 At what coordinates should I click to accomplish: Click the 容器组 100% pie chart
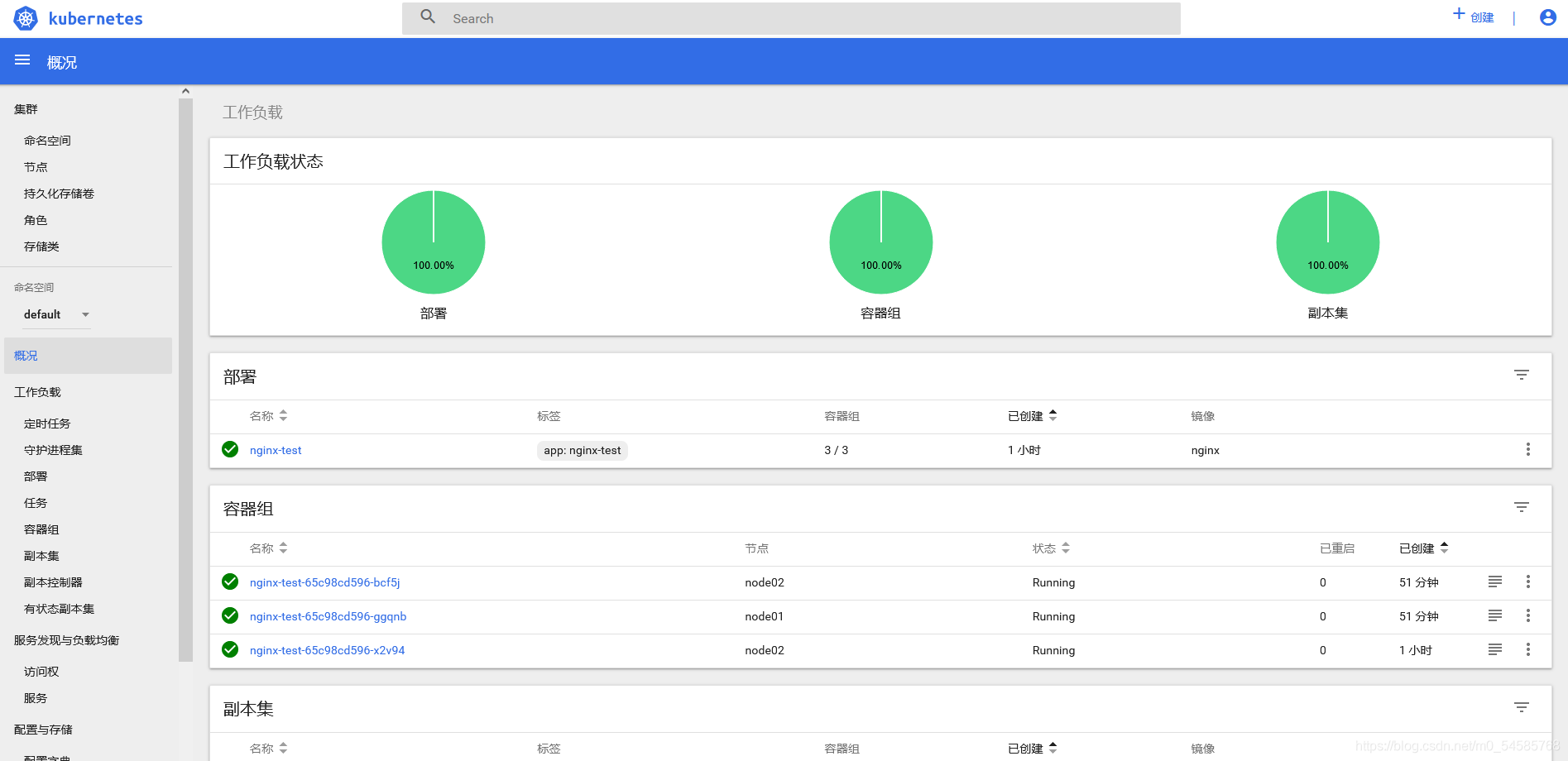click(881, 242)
